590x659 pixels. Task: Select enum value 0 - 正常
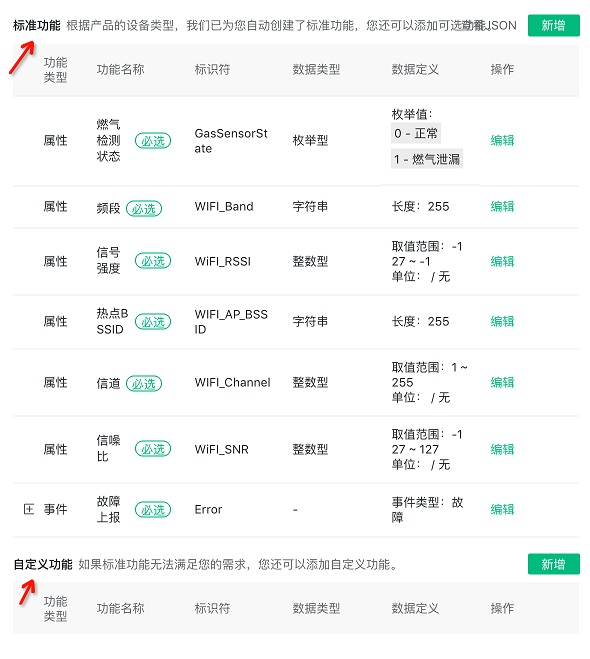[416, 133]
